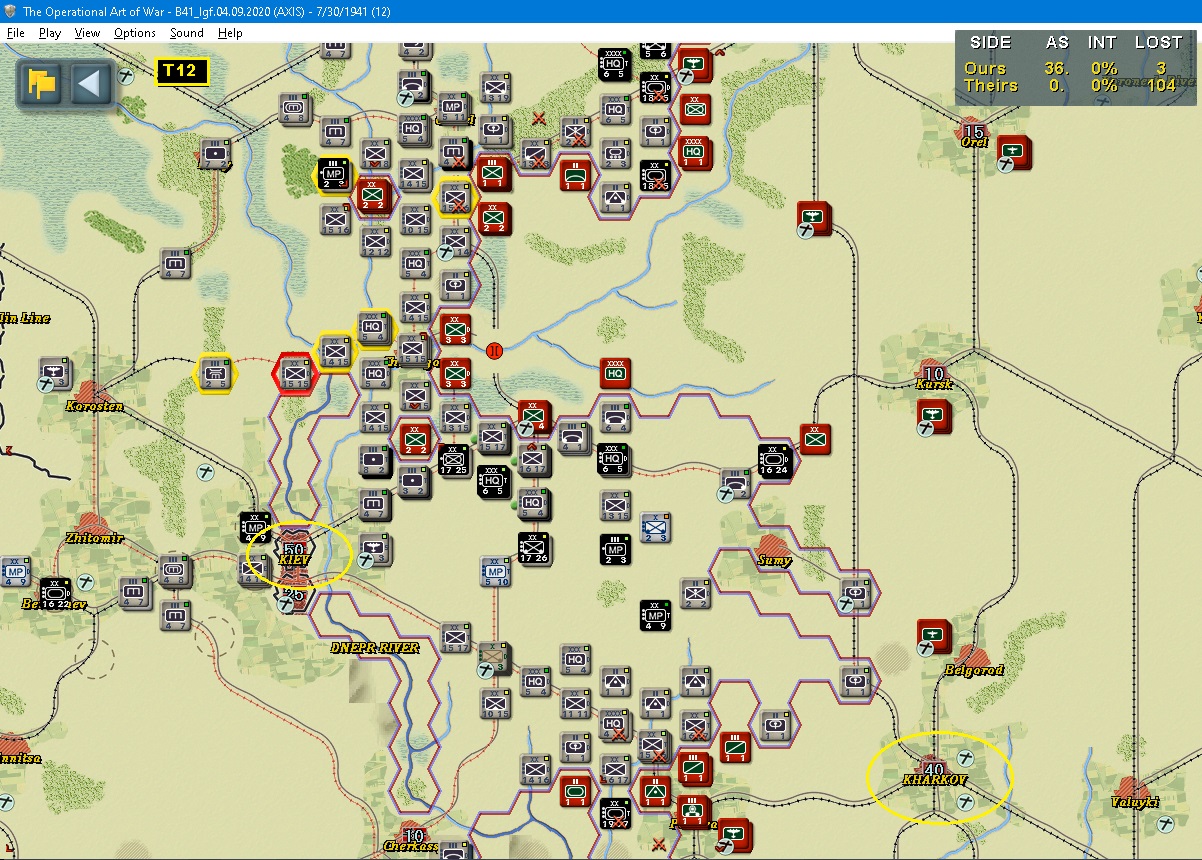This screenshot has width=1202, height=860.
Task: Select the black 17-25 armored unit
Action: pos(455,459)
